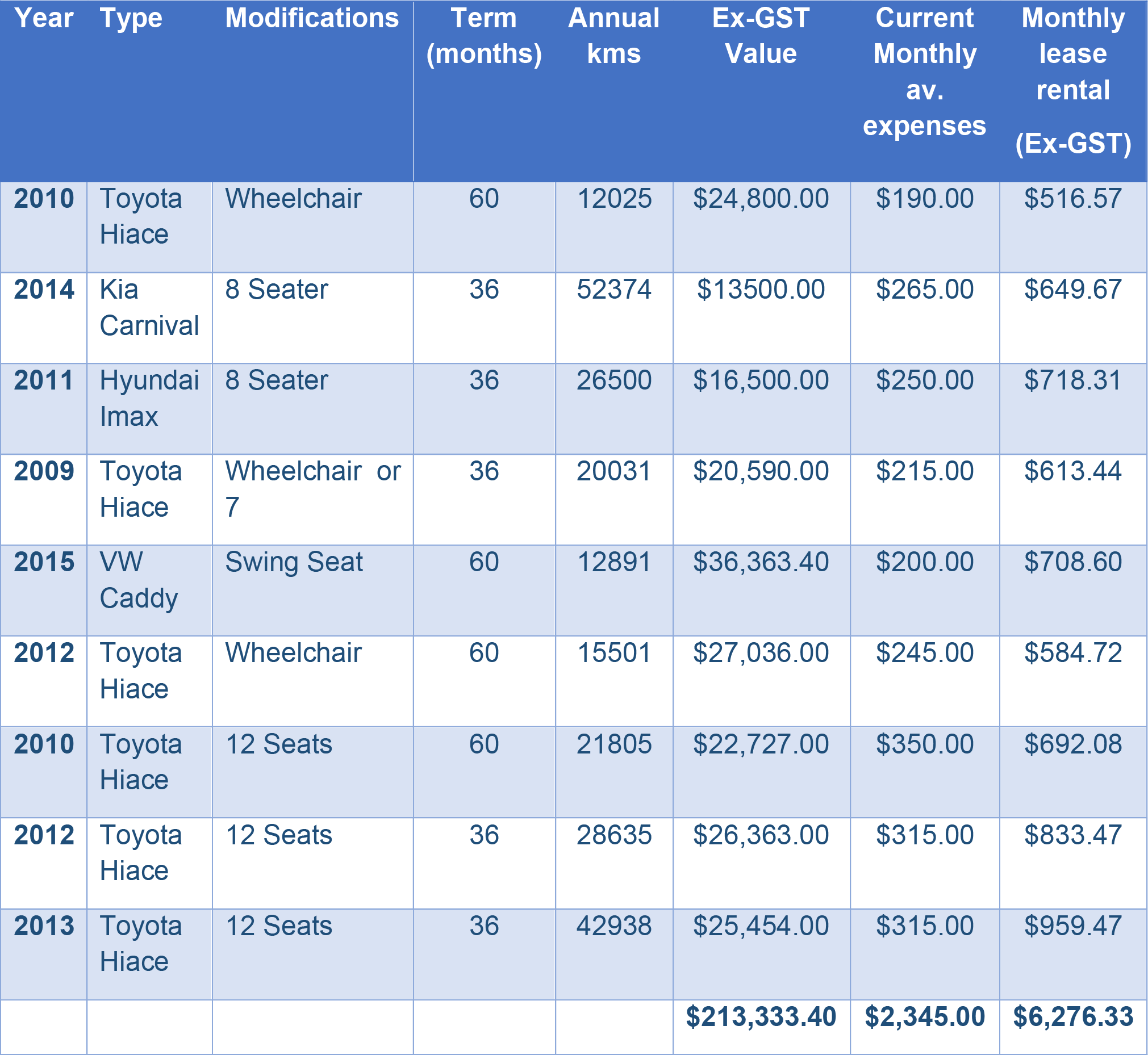The height and width of the screenshot is (1055, 1148).
Task: Select the $36,363.40 value cell
Action: coord(761,562)
